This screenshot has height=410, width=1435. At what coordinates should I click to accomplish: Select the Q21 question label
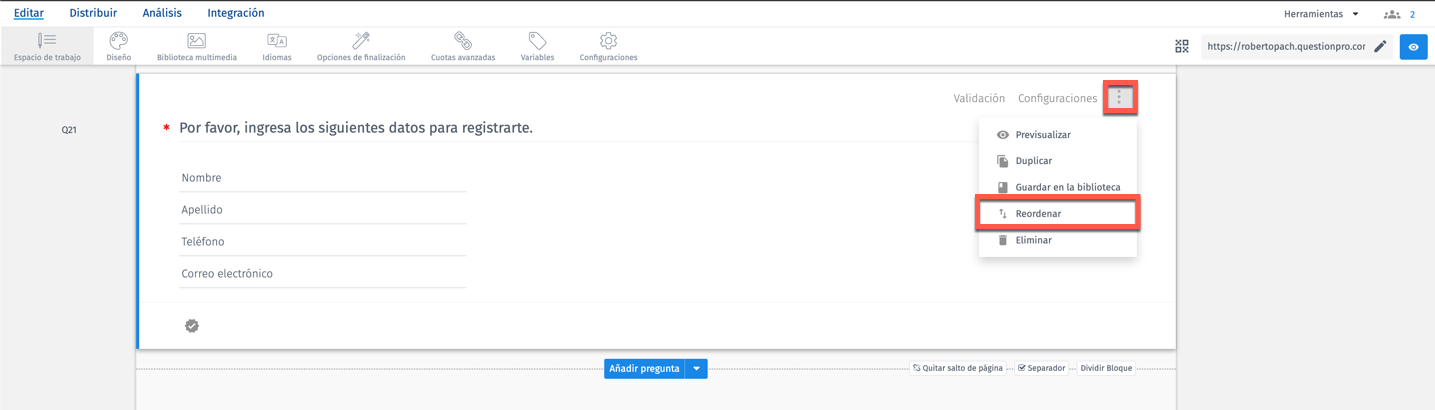click(x=69, y=130)
